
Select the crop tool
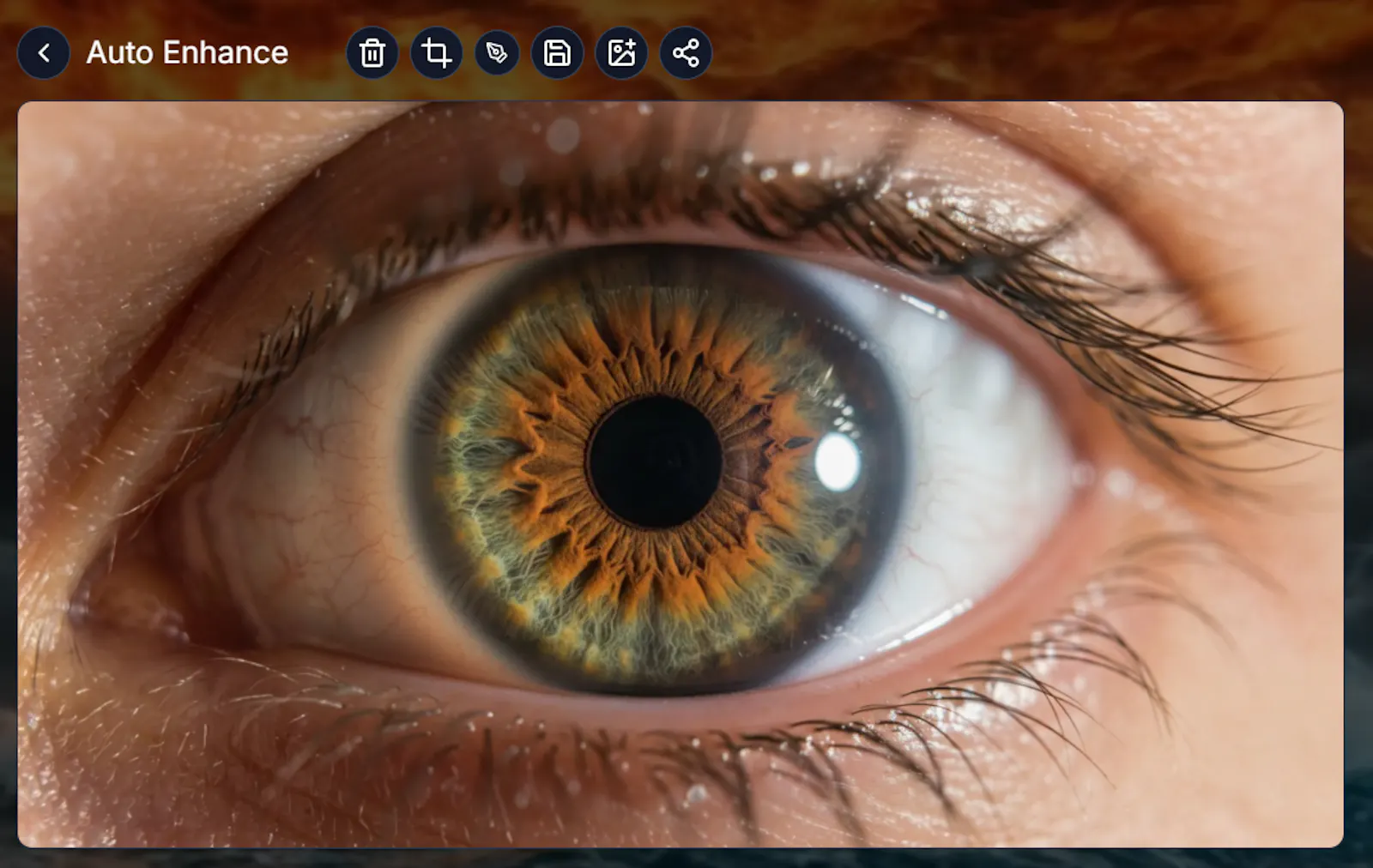[437, 53]
